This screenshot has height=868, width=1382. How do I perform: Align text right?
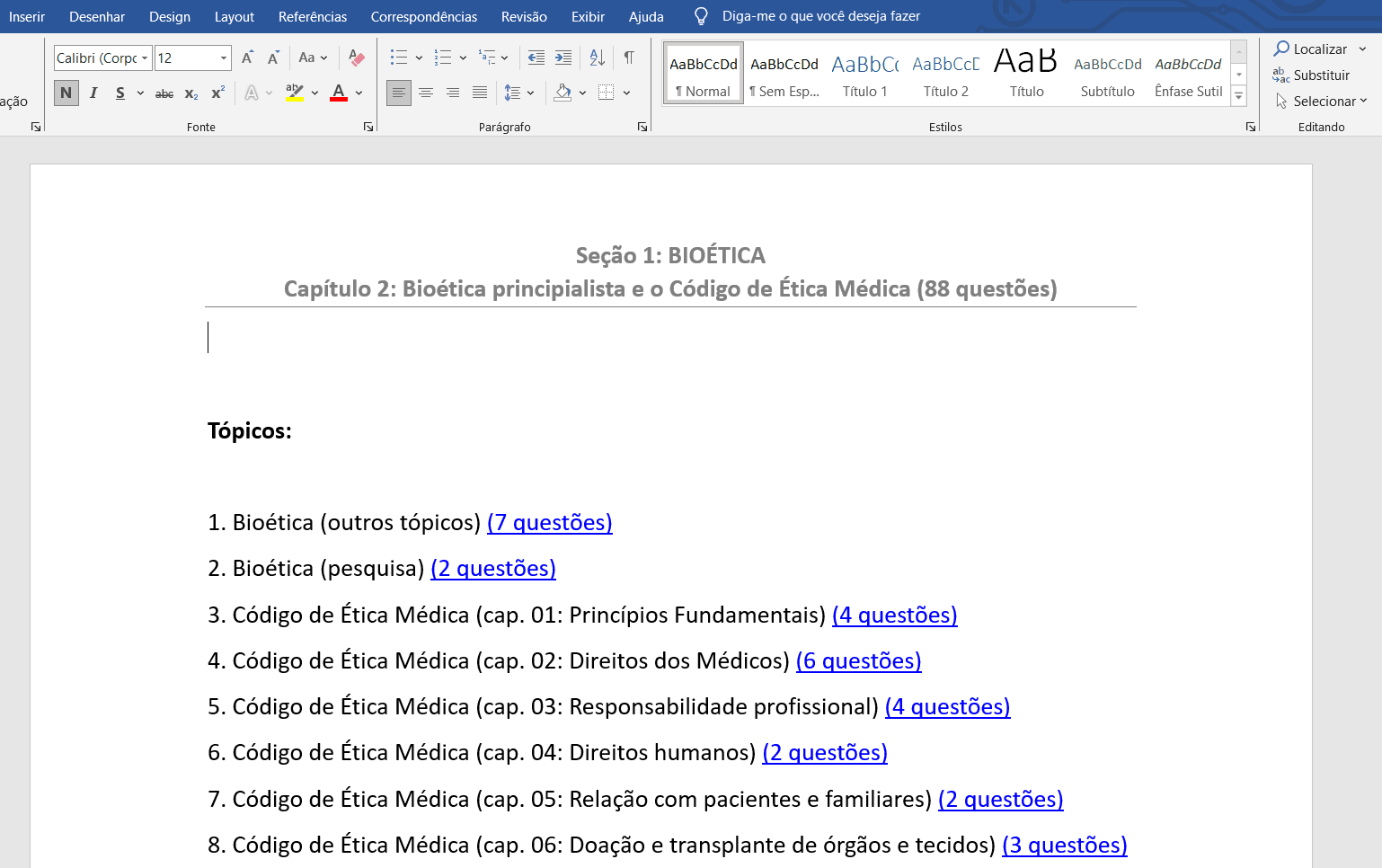click(453, 93)
